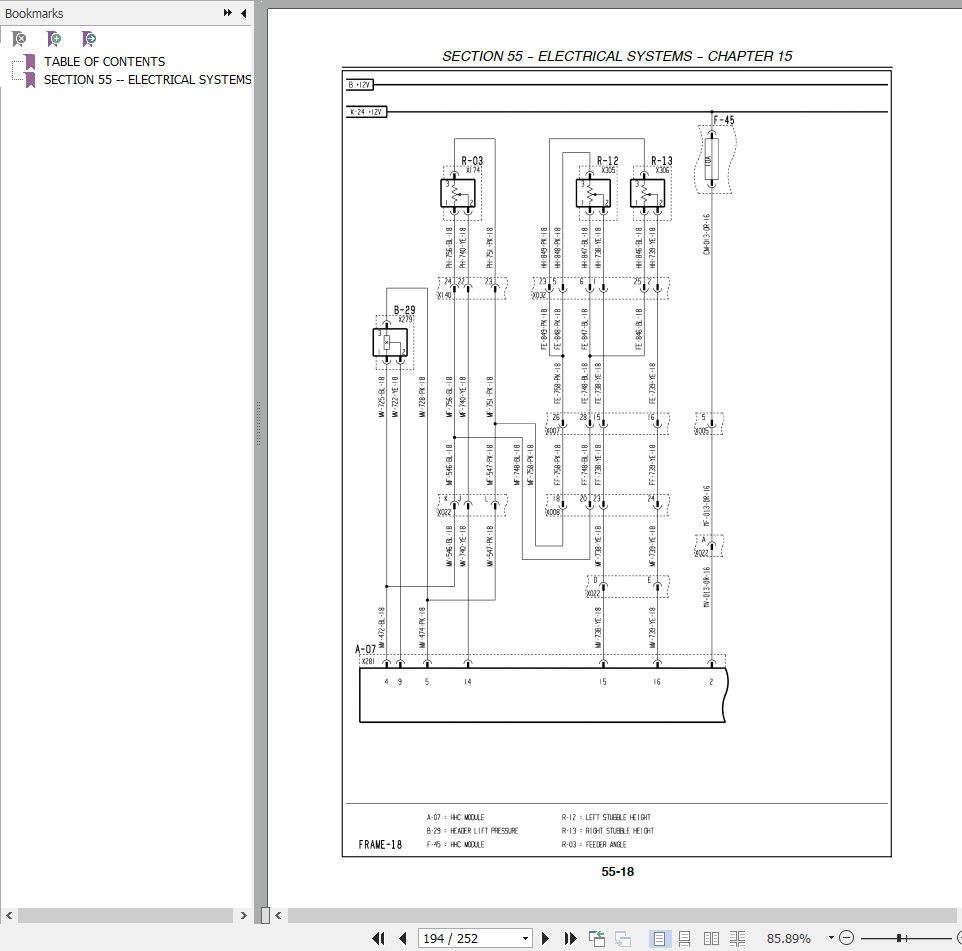The width and height of the screenshot is (962, 951).
Task: Open the zoom percentage dropdown
Action: tap(830, 938)
